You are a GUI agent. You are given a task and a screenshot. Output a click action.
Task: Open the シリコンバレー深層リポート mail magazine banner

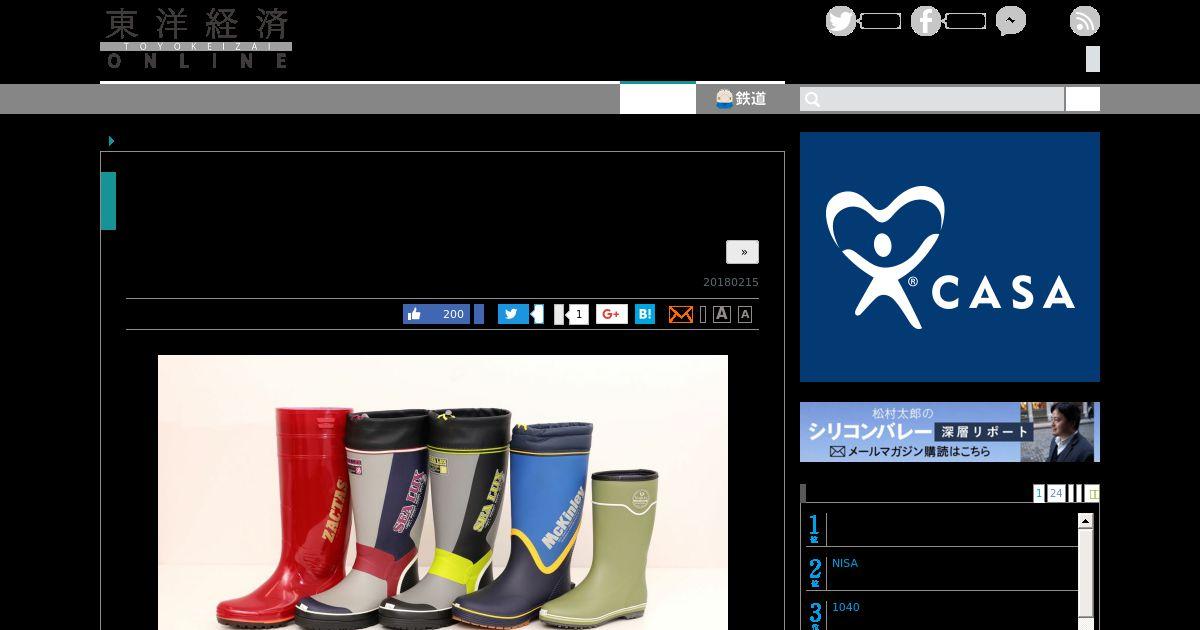[950, 432]
